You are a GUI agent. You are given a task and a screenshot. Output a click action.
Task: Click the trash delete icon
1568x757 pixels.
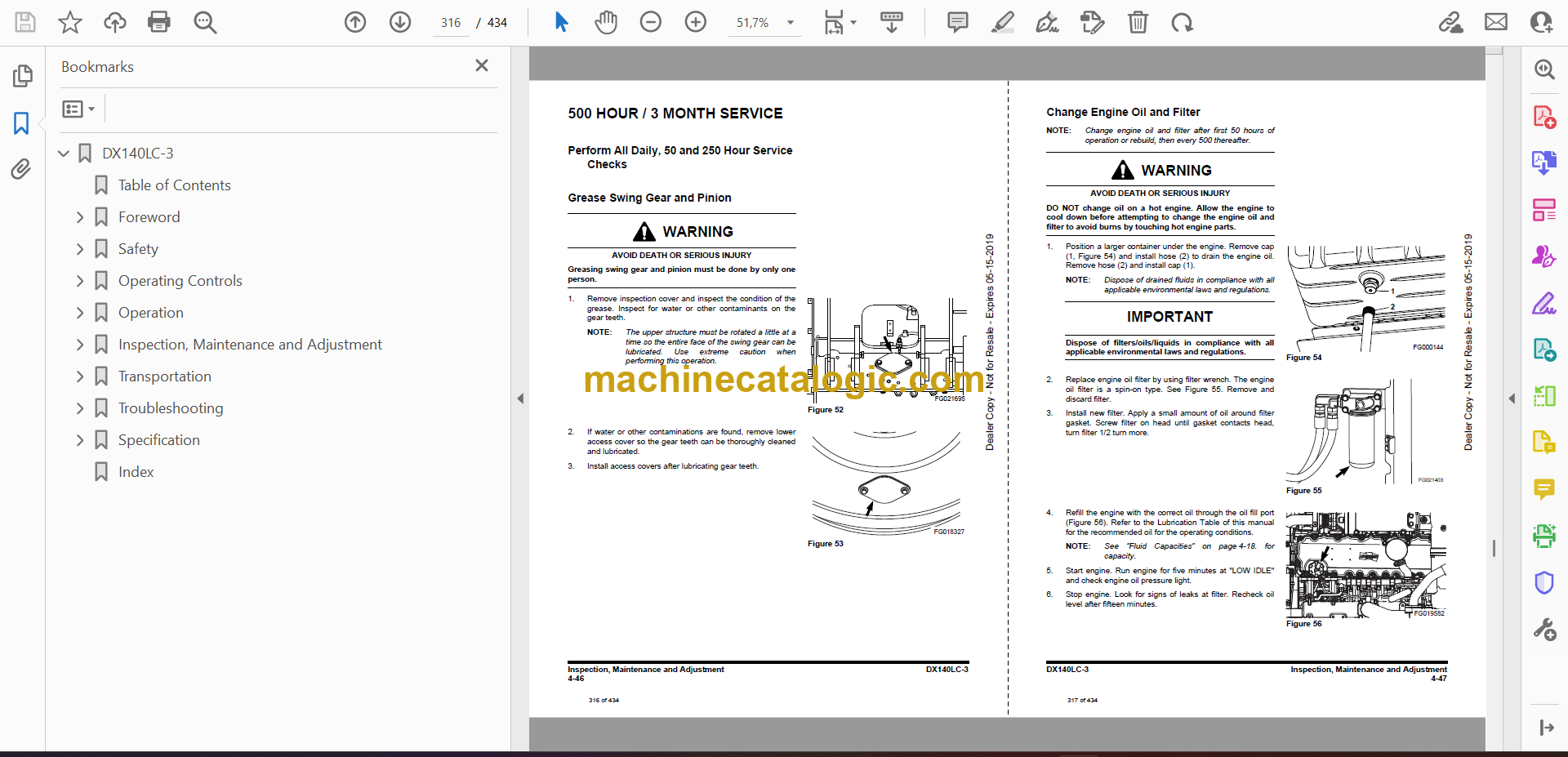(1138, 22)
